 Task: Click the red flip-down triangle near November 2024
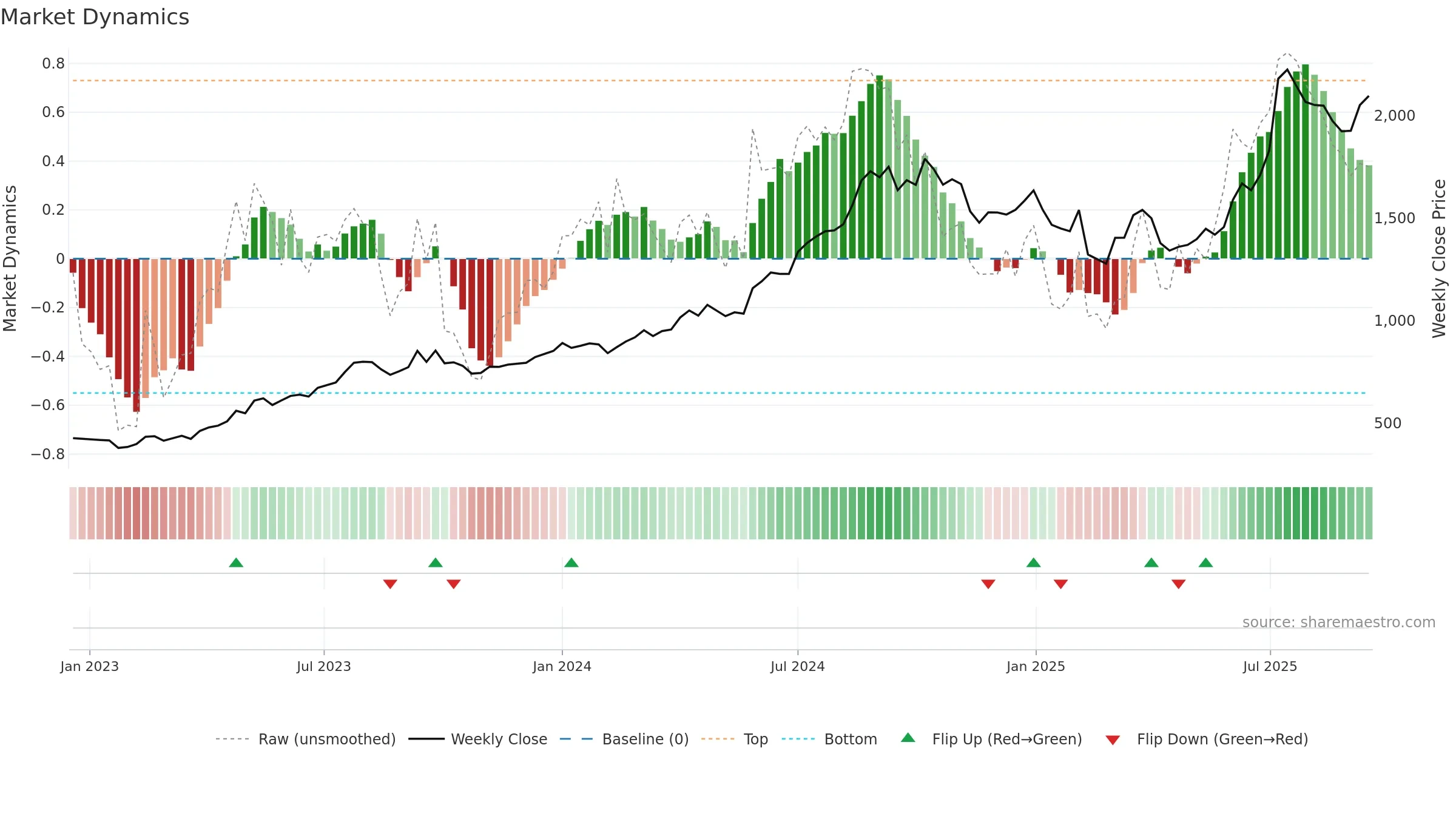point(988,584)
